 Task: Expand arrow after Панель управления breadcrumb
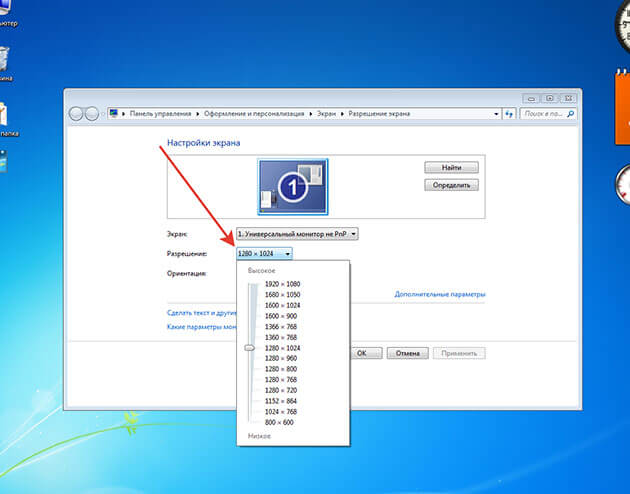[198, 114]
